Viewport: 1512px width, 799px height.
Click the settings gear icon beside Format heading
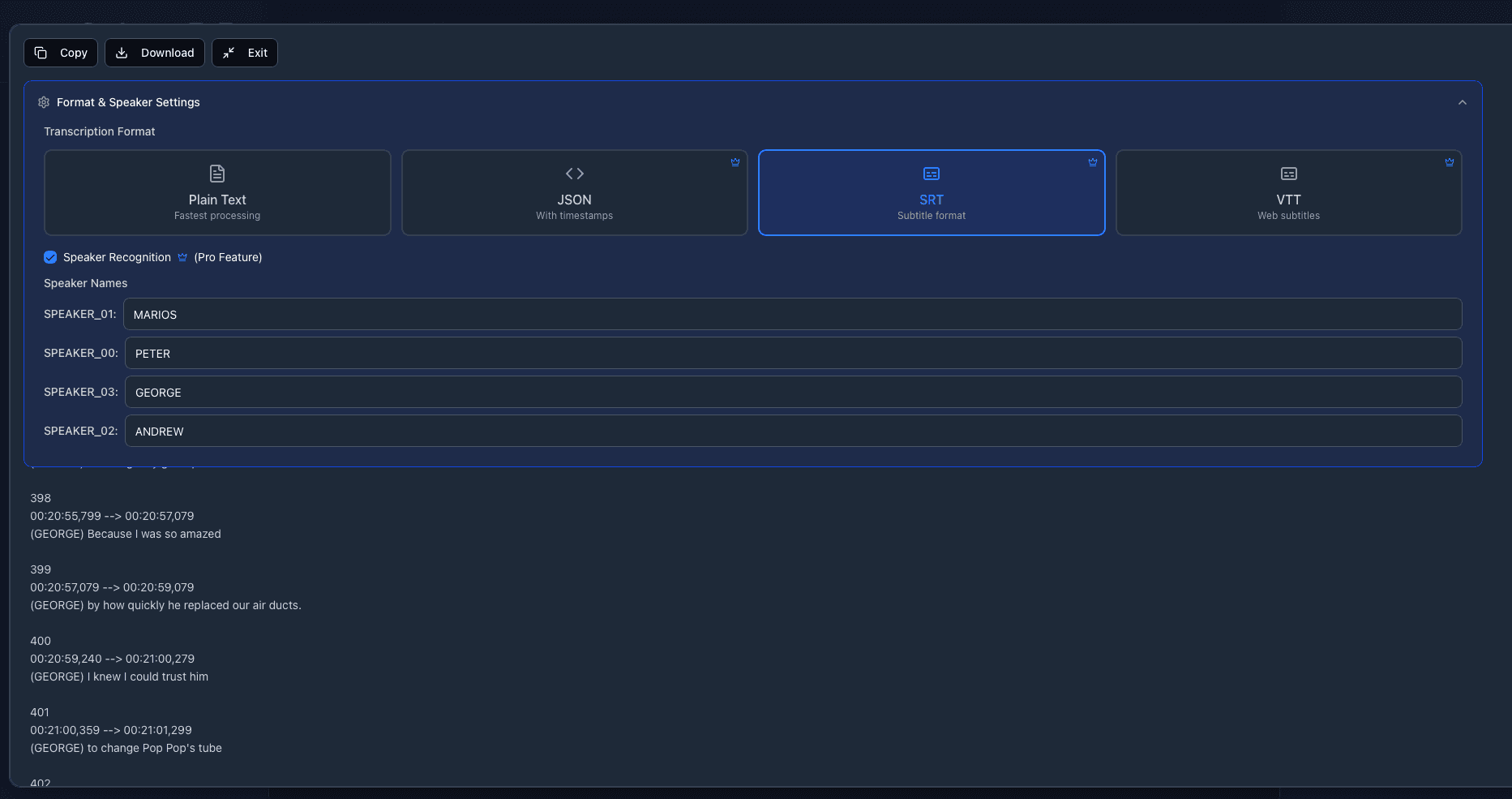point(44,102)
